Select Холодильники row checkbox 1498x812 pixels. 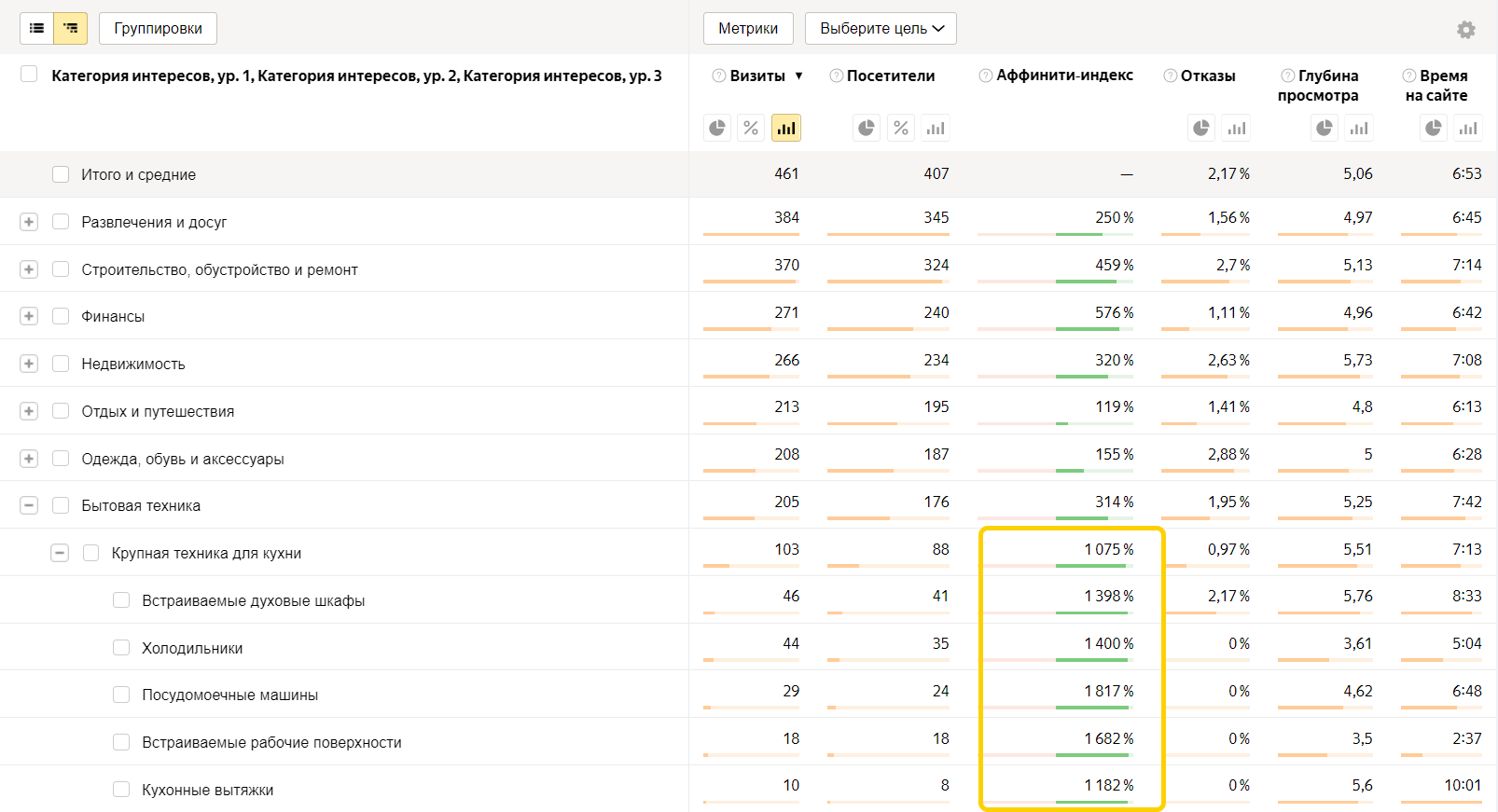click(x=121, y=647)
